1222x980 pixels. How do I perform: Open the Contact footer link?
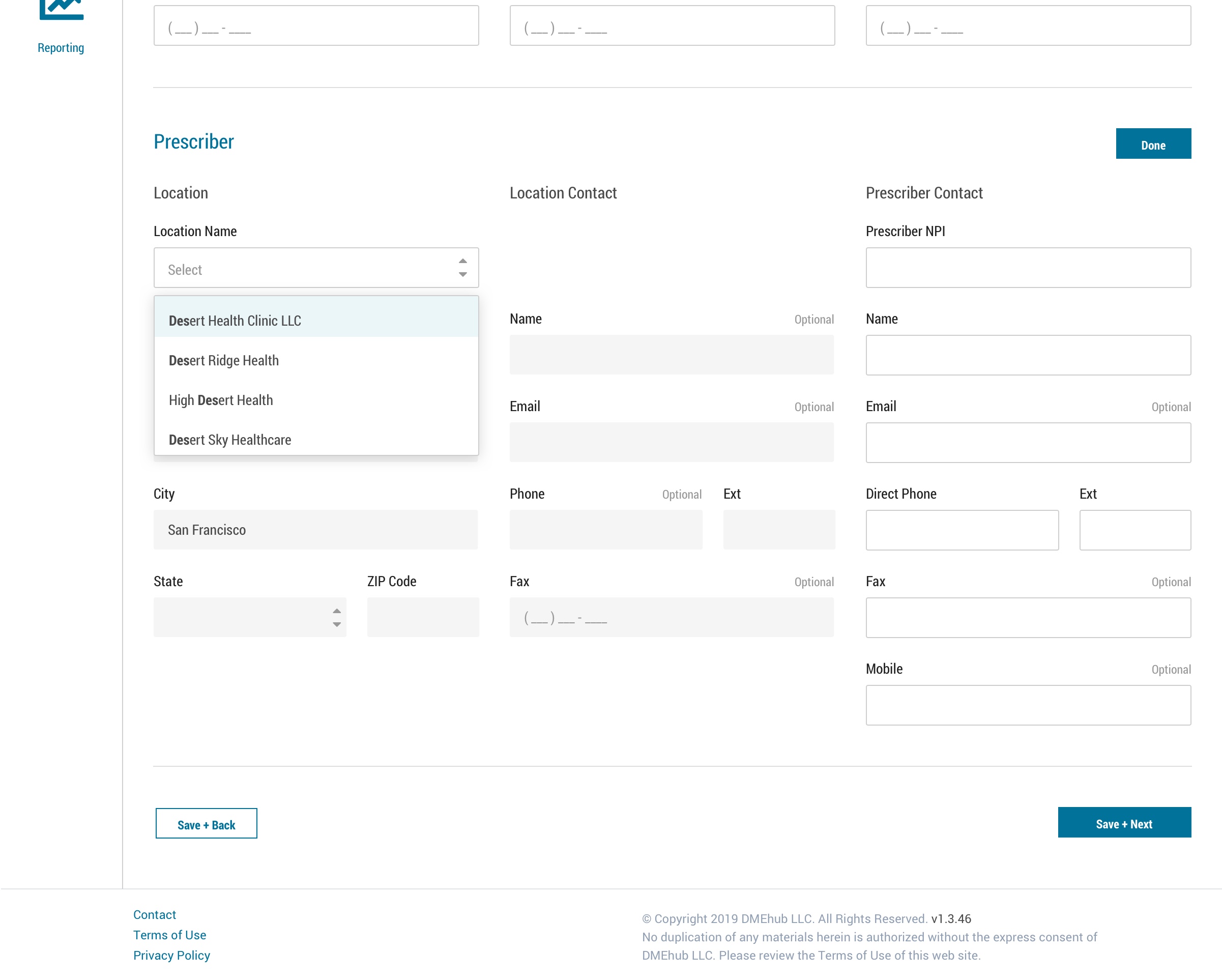pyautogui.click(x=154, y=914)
